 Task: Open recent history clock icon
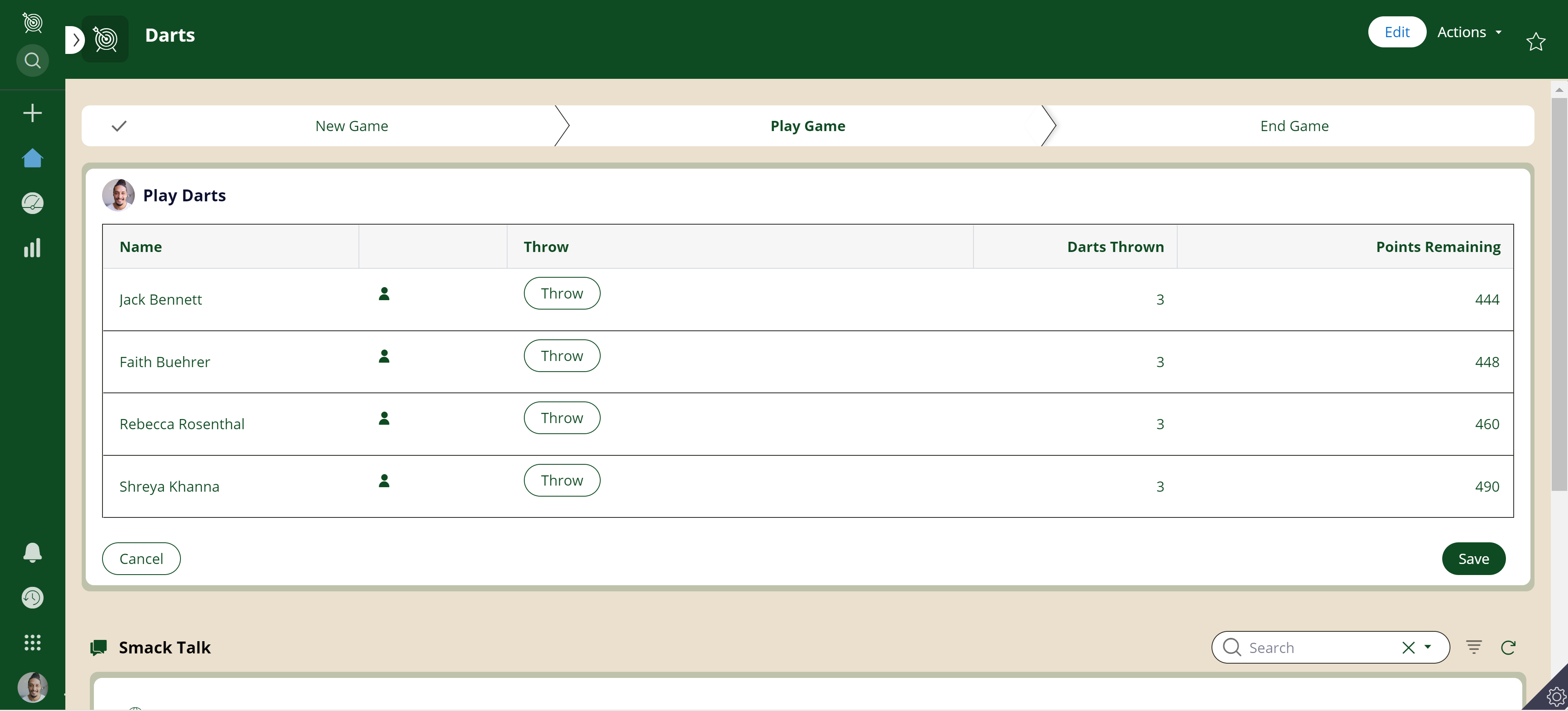tap(32, 597)
